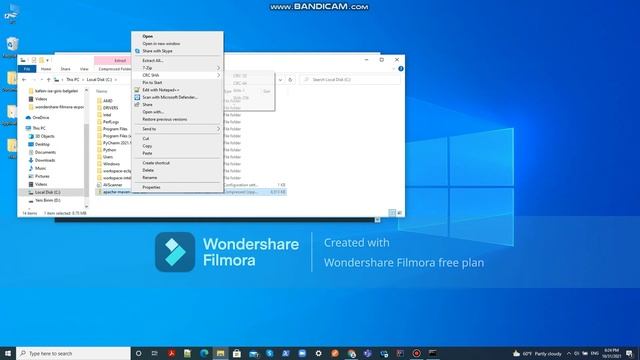Image resolution: width=640 pixels, height=360 pixels.
Task: Expand the address bar history dropdown
Action: pos(280,80)
